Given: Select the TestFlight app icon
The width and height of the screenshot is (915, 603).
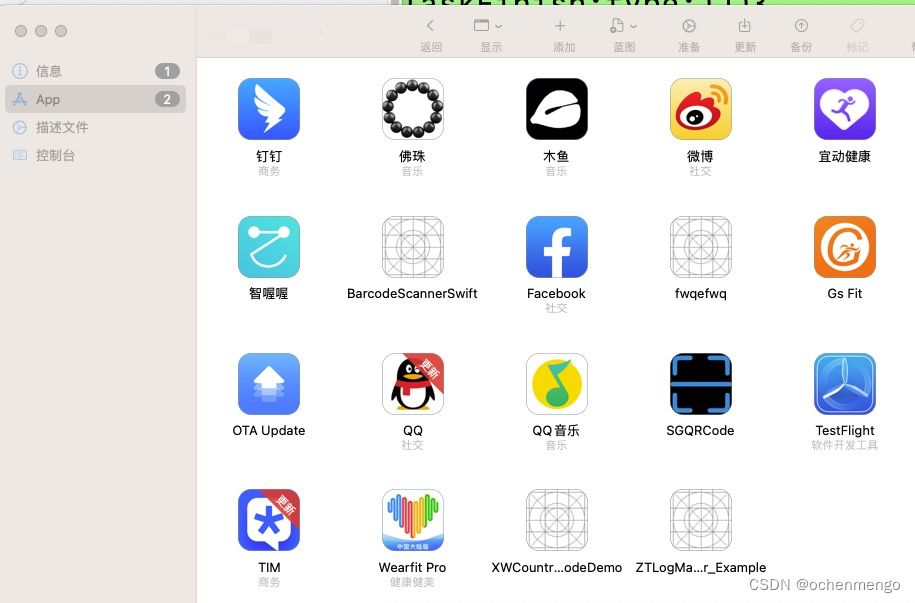Looking at the screenshot, I should click(844, 384).
